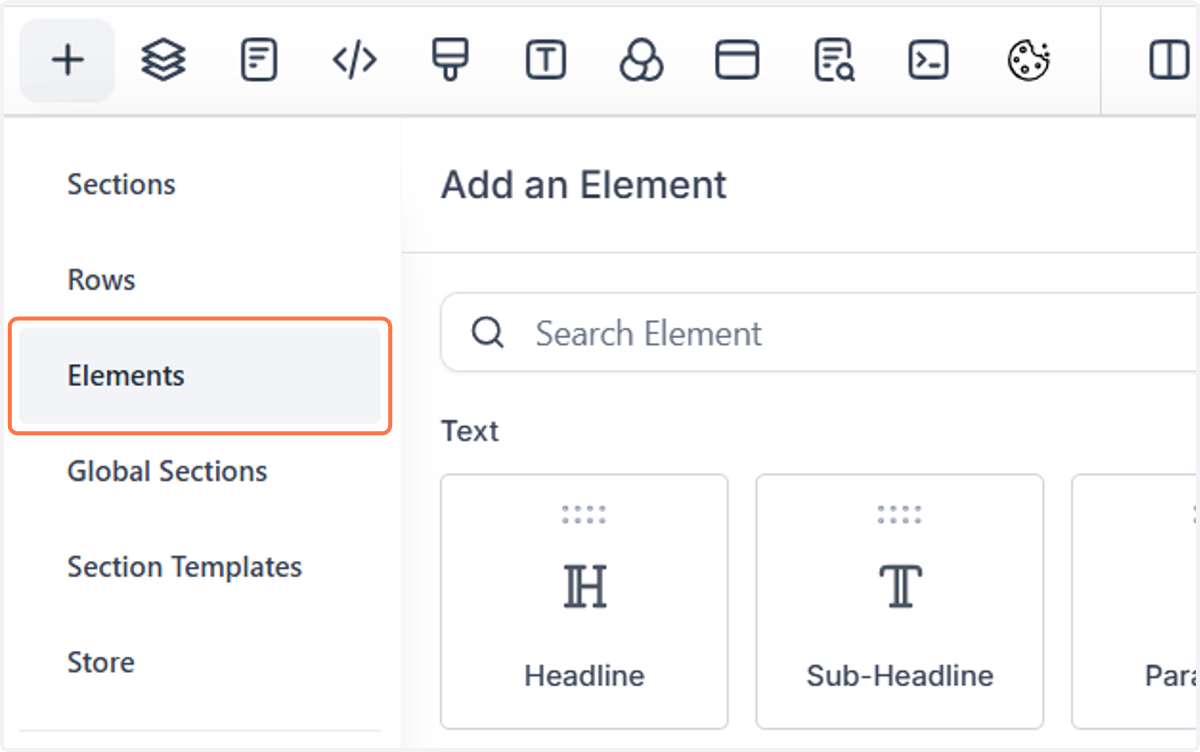The height and width of the screenshot is (752, 1200).
Task: Open the overlapping circles color icon
Action: pyautogui.click(x=641, y=61)
